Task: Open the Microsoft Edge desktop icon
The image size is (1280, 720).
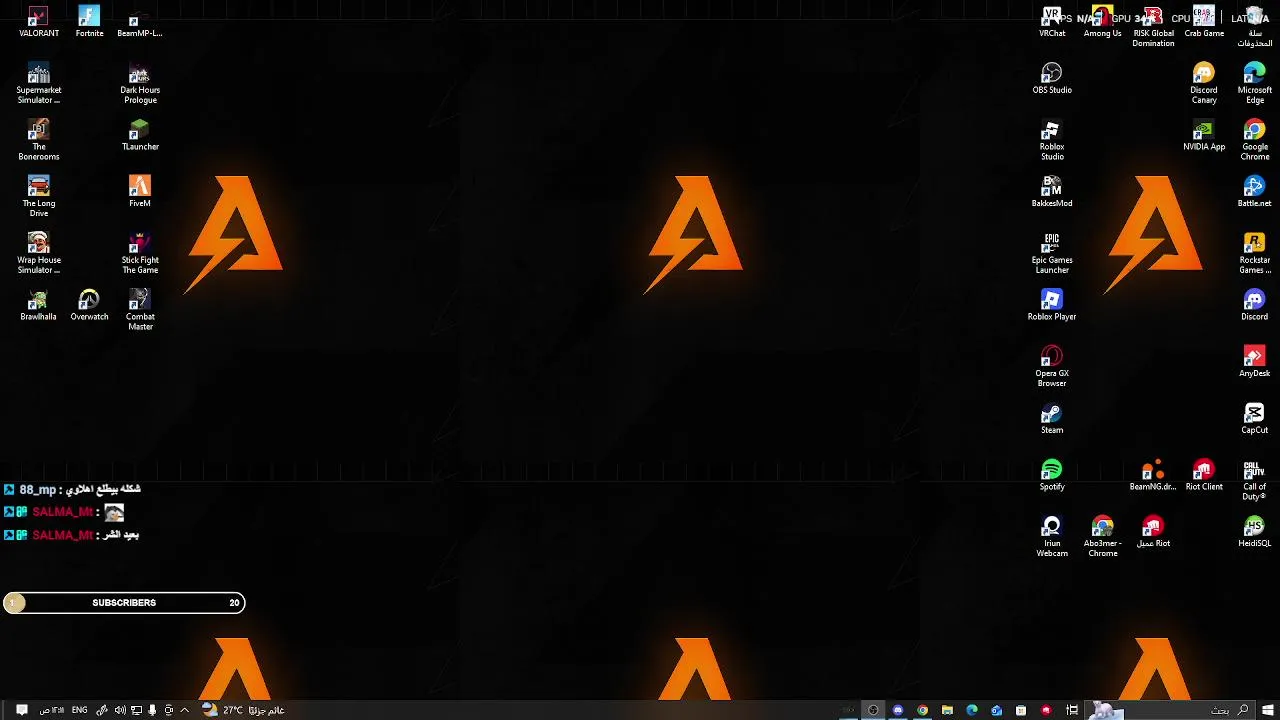Action: 1255,84
